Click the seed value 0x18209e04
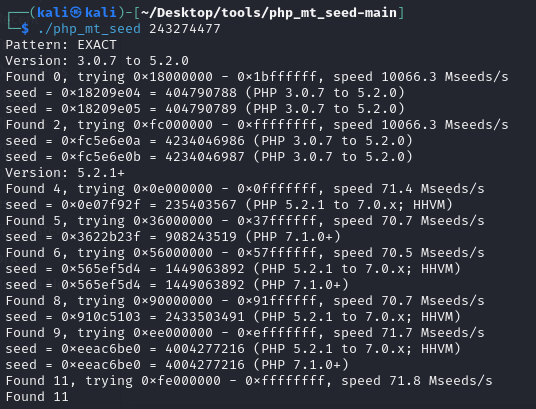 tap(101, 93)
